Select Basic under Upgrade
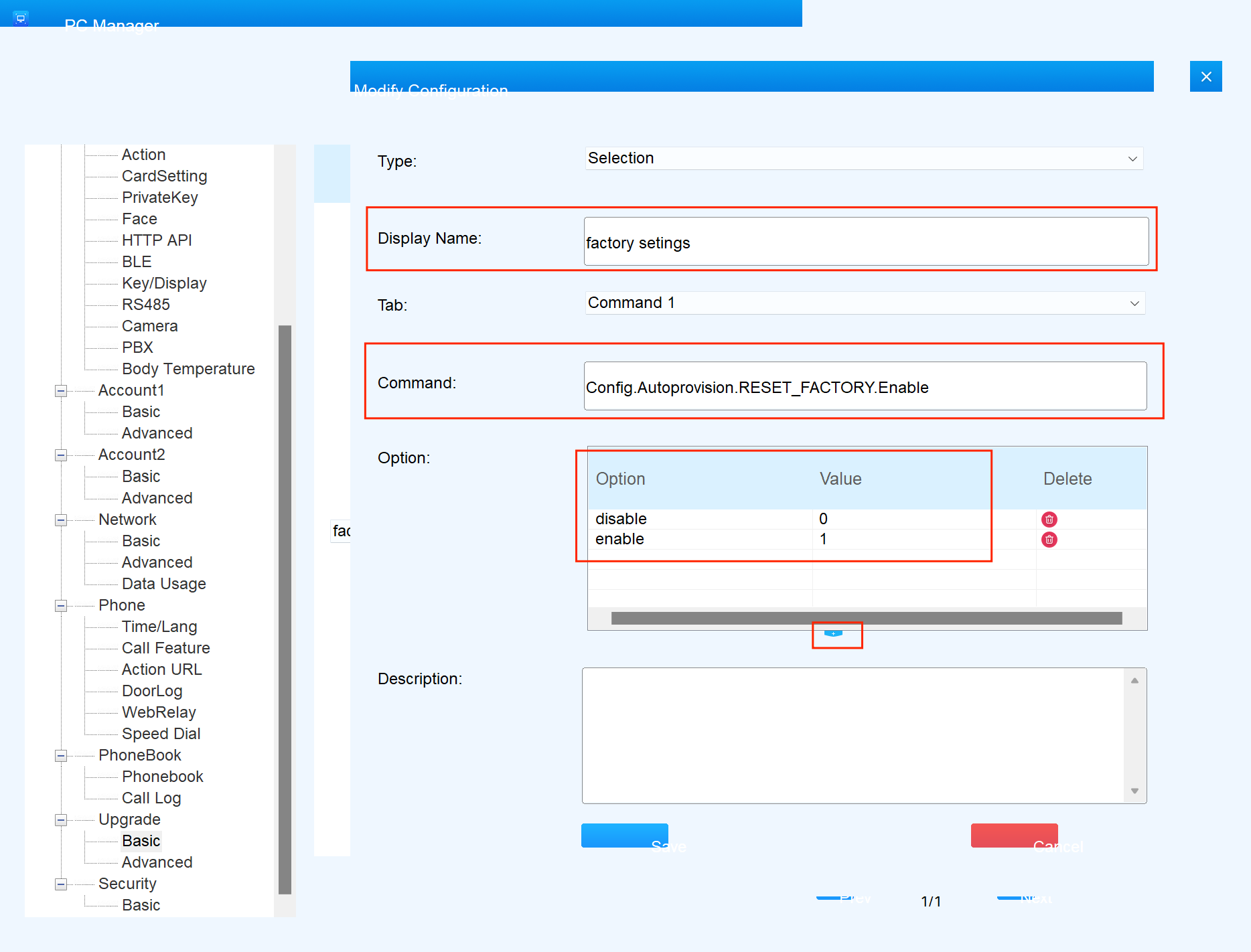The image size is (1251, 952). click(x=141, y=841)
